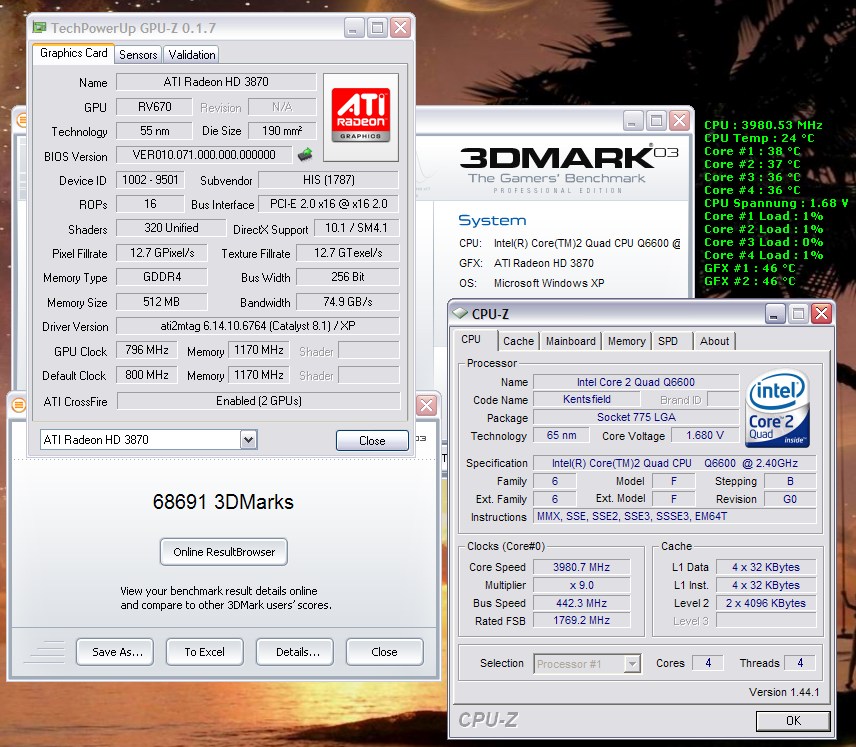Viewport: 856px width, 747px height.
Task: Export results with To Excel
Action: click(x=205, y=652)
